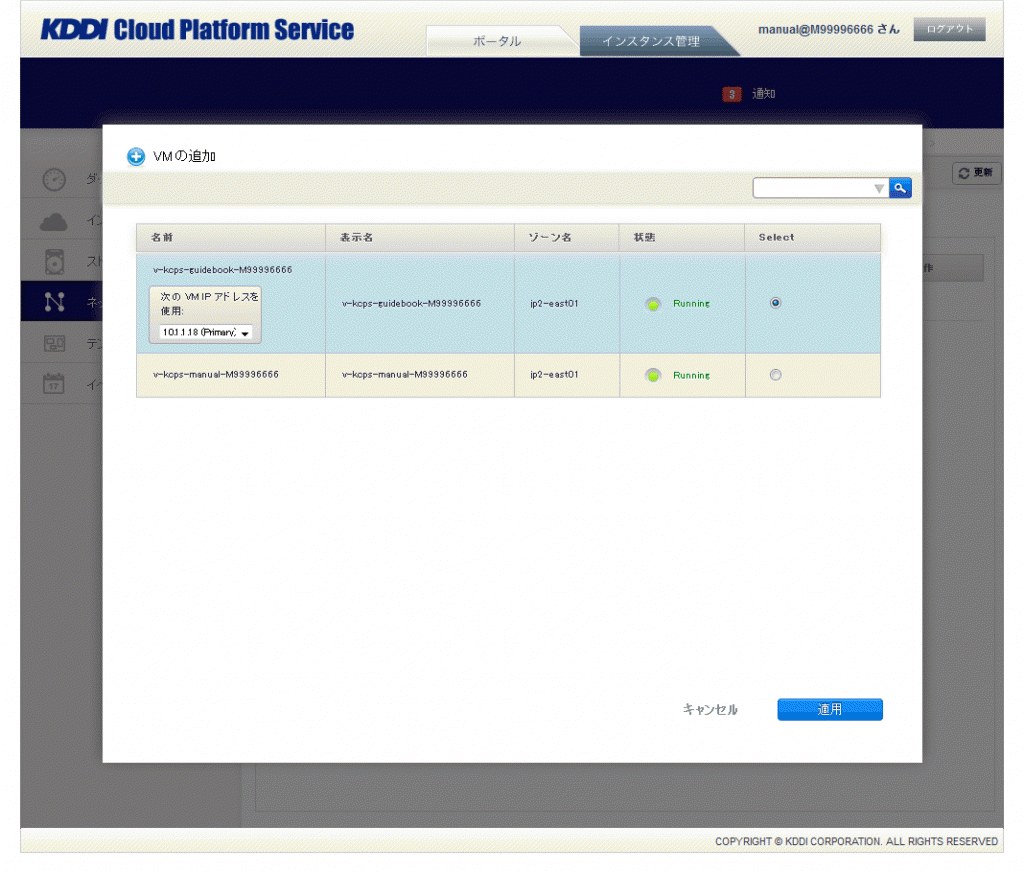This screenshot has width=1024, height=872.
Task: Click the KDDI Cloud Platform Service logo
Action: (x=197, y=30)
